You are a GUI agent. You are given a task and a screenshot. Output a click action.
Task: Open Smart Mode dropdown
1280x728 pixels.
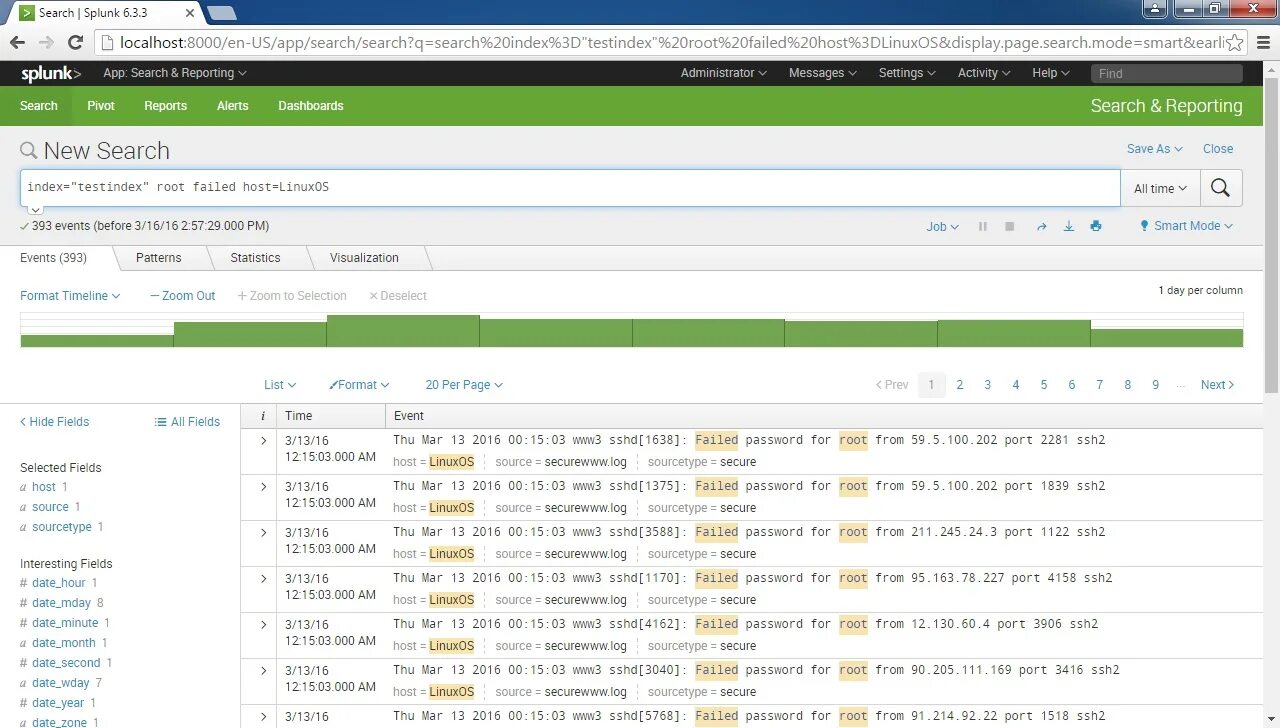pos(1186,226)
